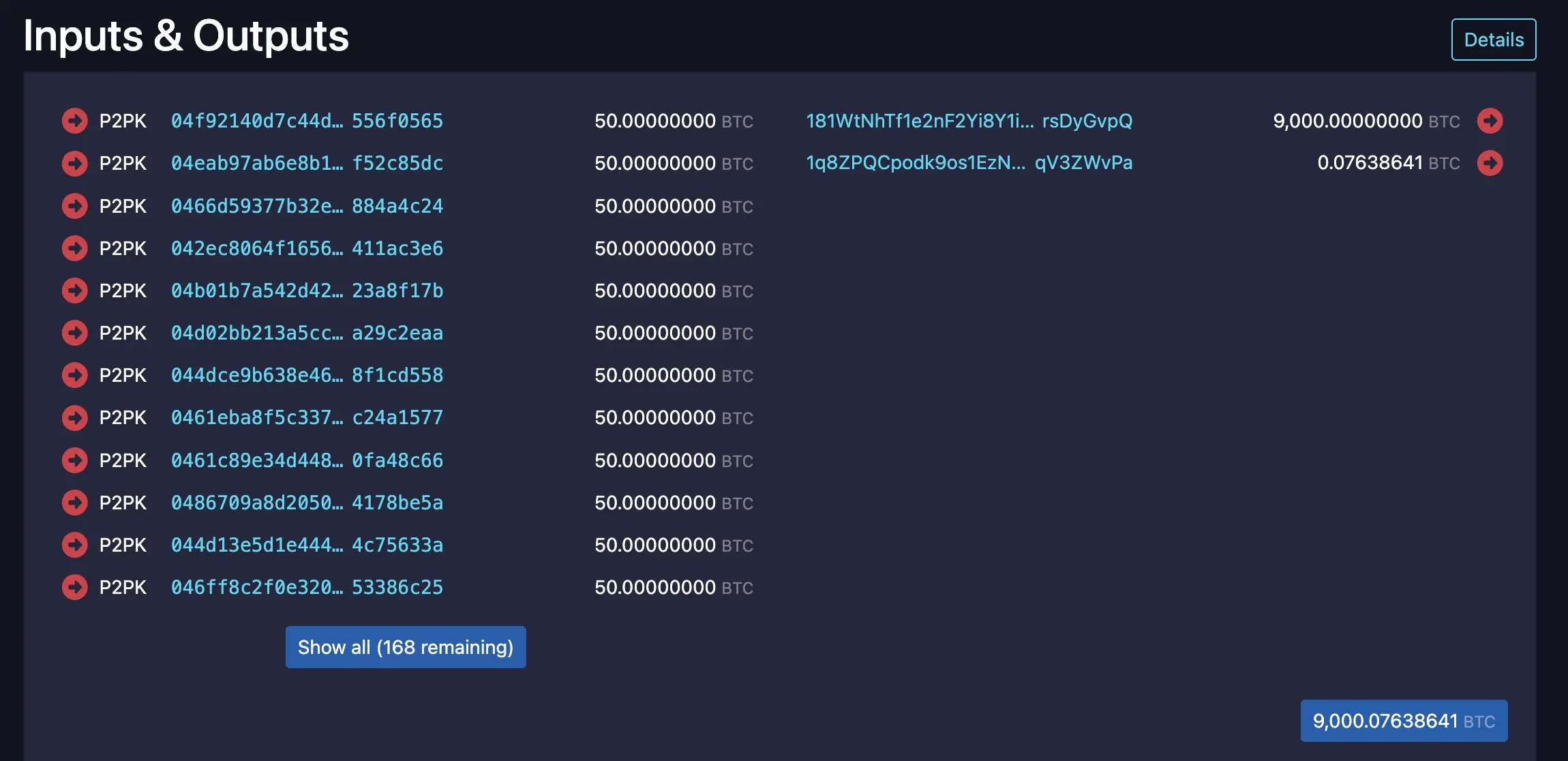The image size is (1568, 761).
Task: Show all 168 remaining inputs
Action: 406,646
